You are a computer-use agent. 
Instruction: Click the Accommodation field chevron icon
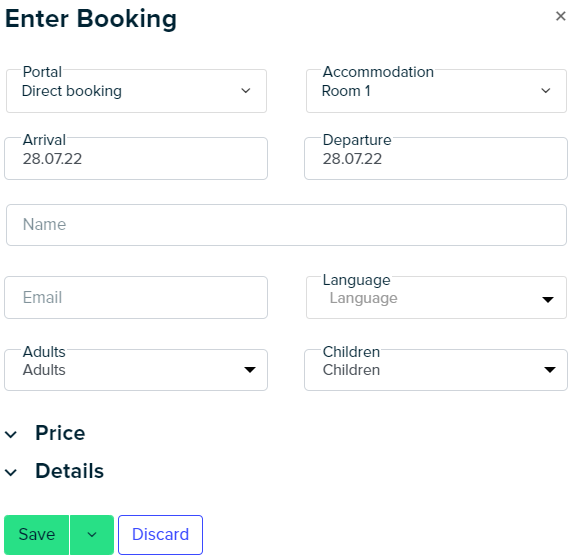(x=546, y=91)
